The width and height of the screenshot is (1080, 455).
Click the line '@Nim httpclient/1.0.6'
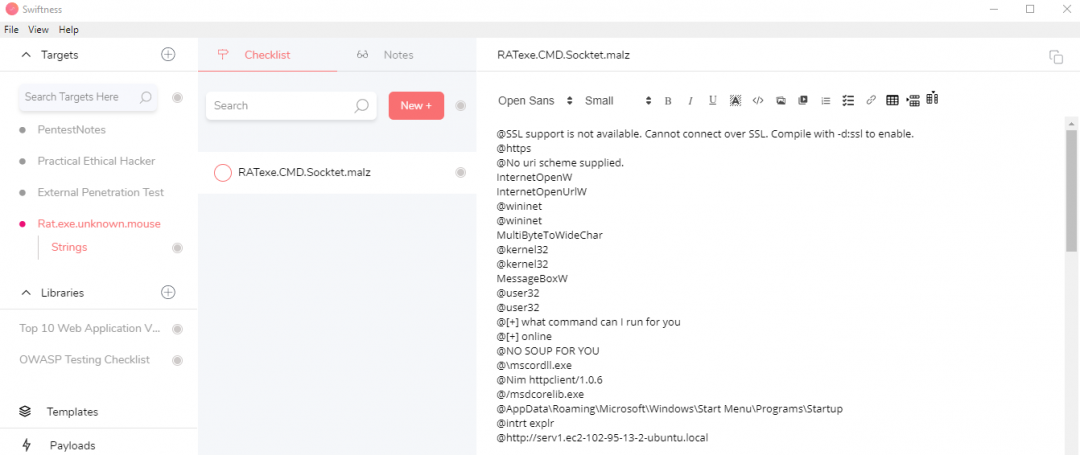[x=550, y=379]
